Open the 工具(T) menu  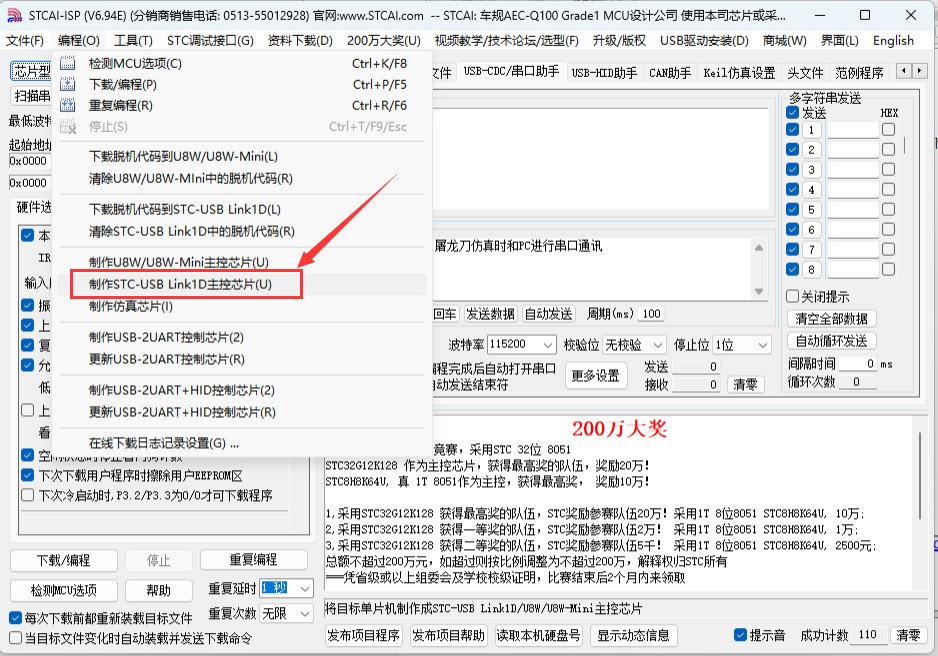coord(133,41)
